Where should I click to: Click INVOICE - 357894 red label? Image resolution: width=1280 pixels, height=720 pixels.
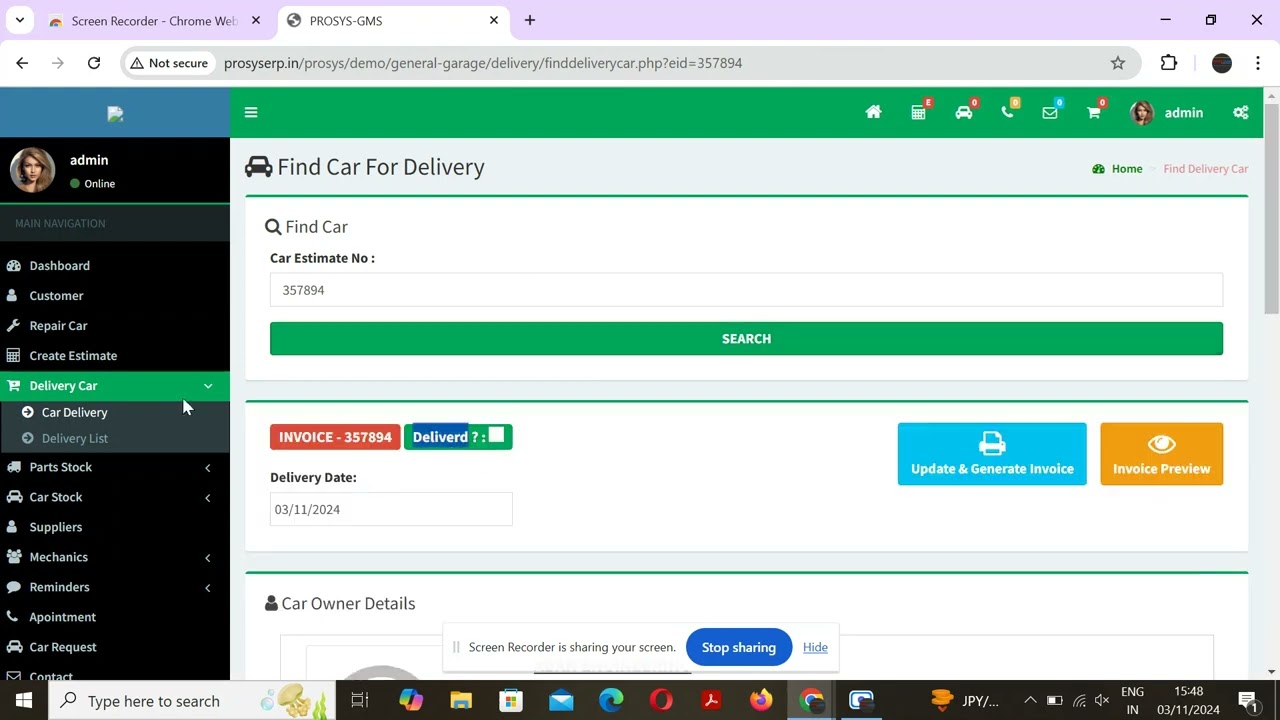pyautogui.click(x=335, y=437)
